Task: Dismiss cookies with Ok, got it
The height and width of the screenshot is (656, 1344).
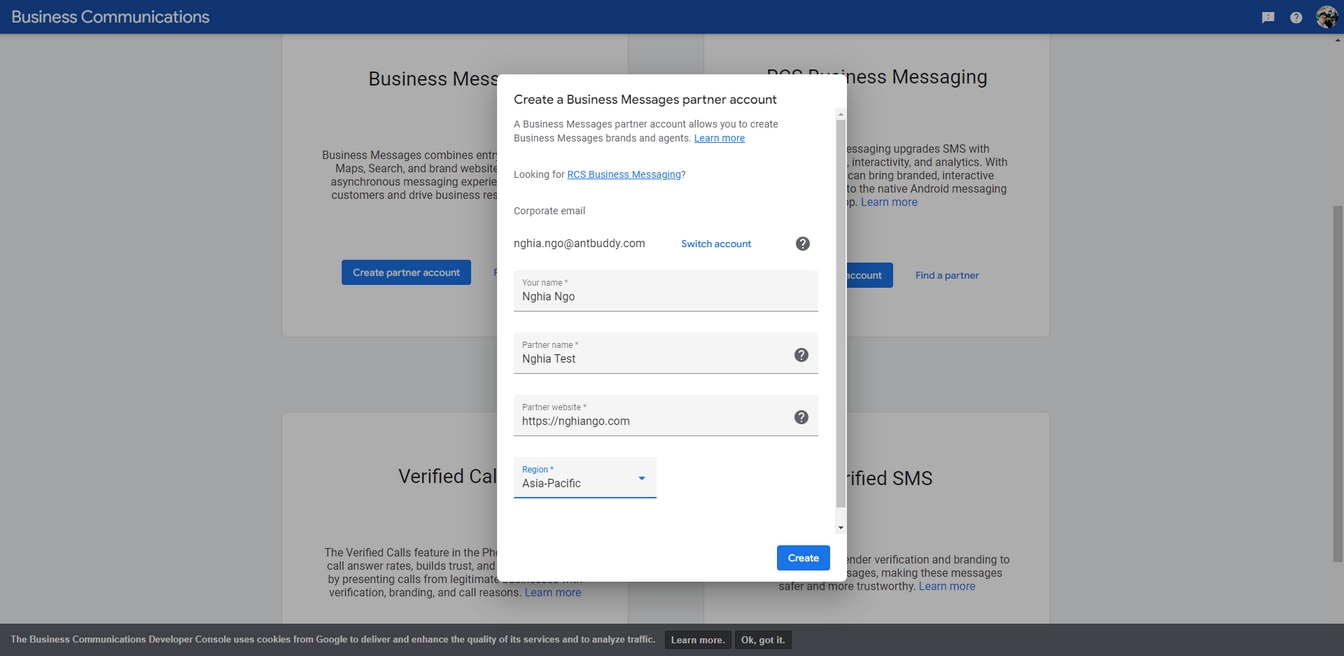Action: pos(763,640)
